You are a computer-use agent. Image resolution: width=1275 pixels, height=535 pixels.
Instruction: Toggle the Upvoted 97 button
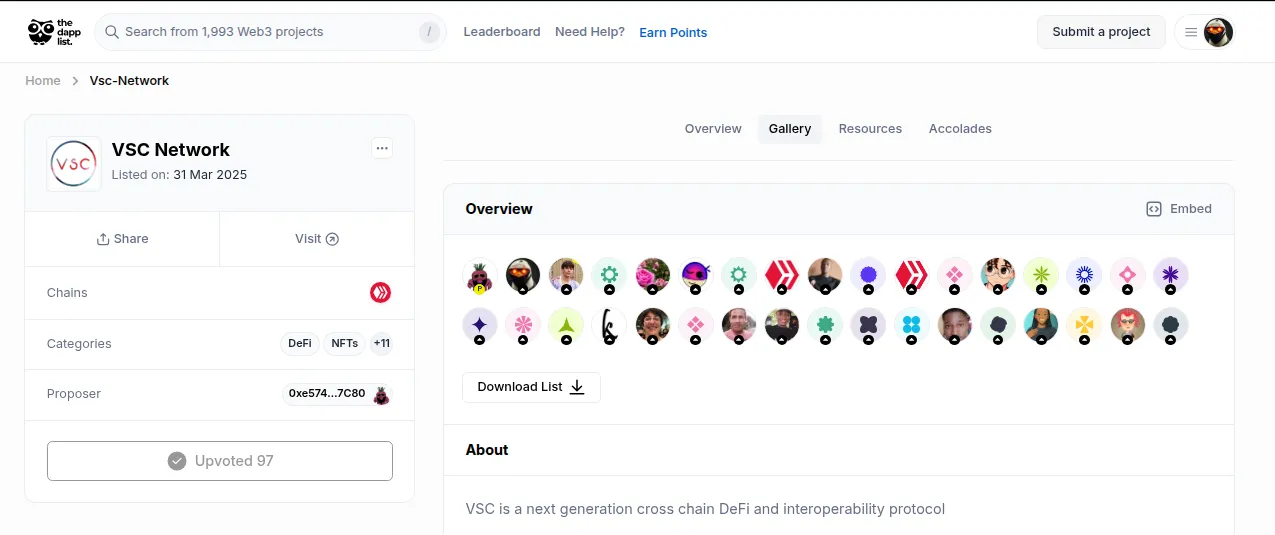(220, 461)
